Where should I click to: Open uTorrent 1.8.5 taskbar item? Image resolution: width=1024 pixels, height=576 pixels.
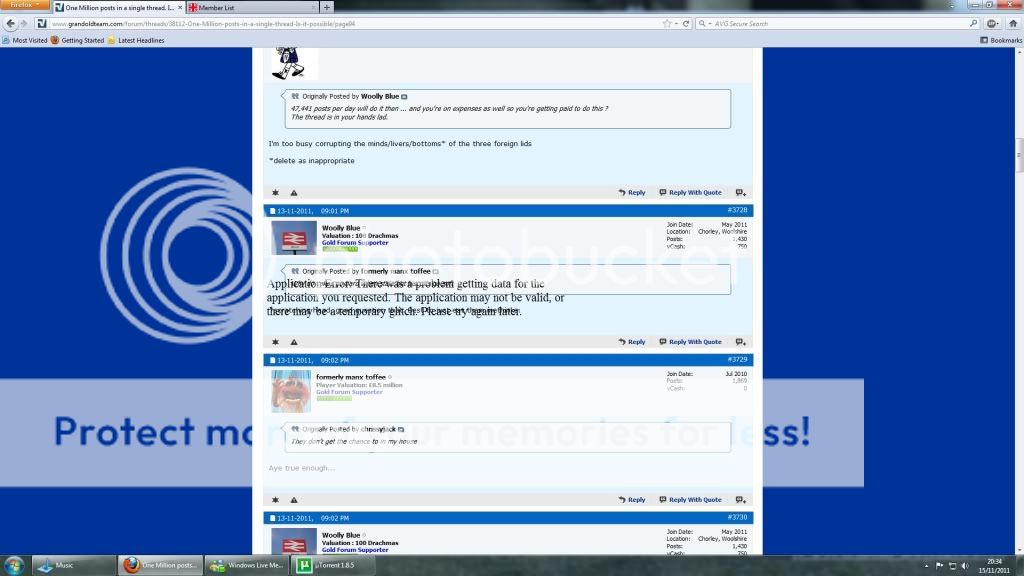tap(335, 566)
